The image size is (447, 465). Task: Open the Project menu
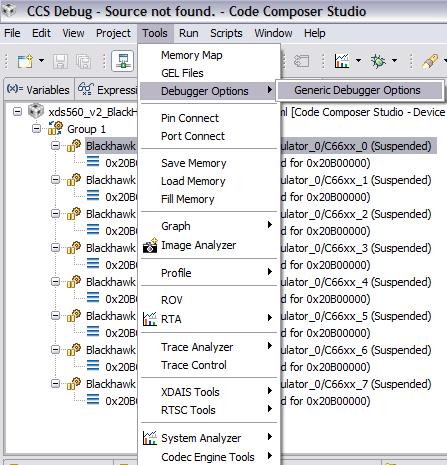pos(113,33)
